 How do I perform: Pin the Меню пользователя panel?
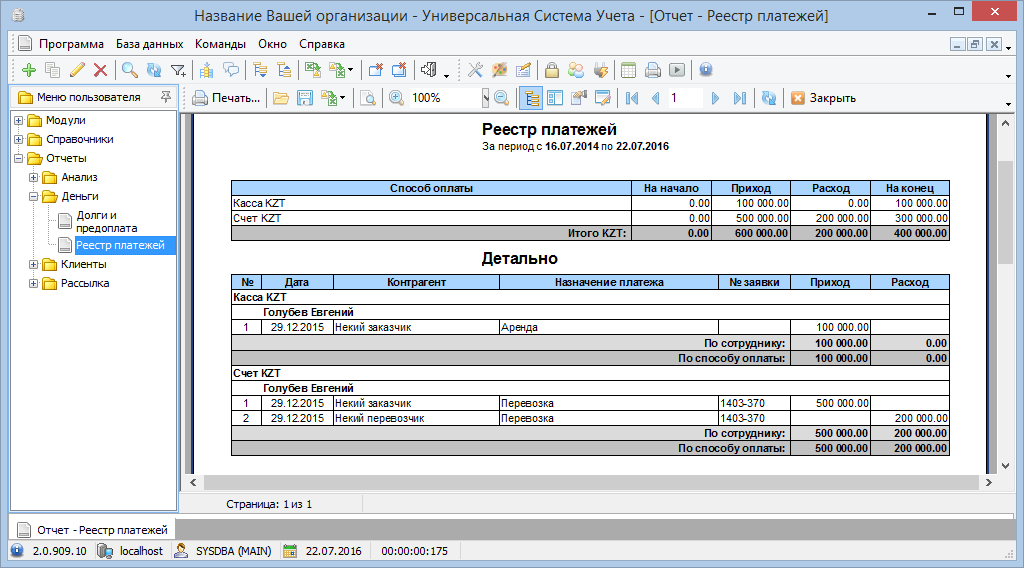166,97
